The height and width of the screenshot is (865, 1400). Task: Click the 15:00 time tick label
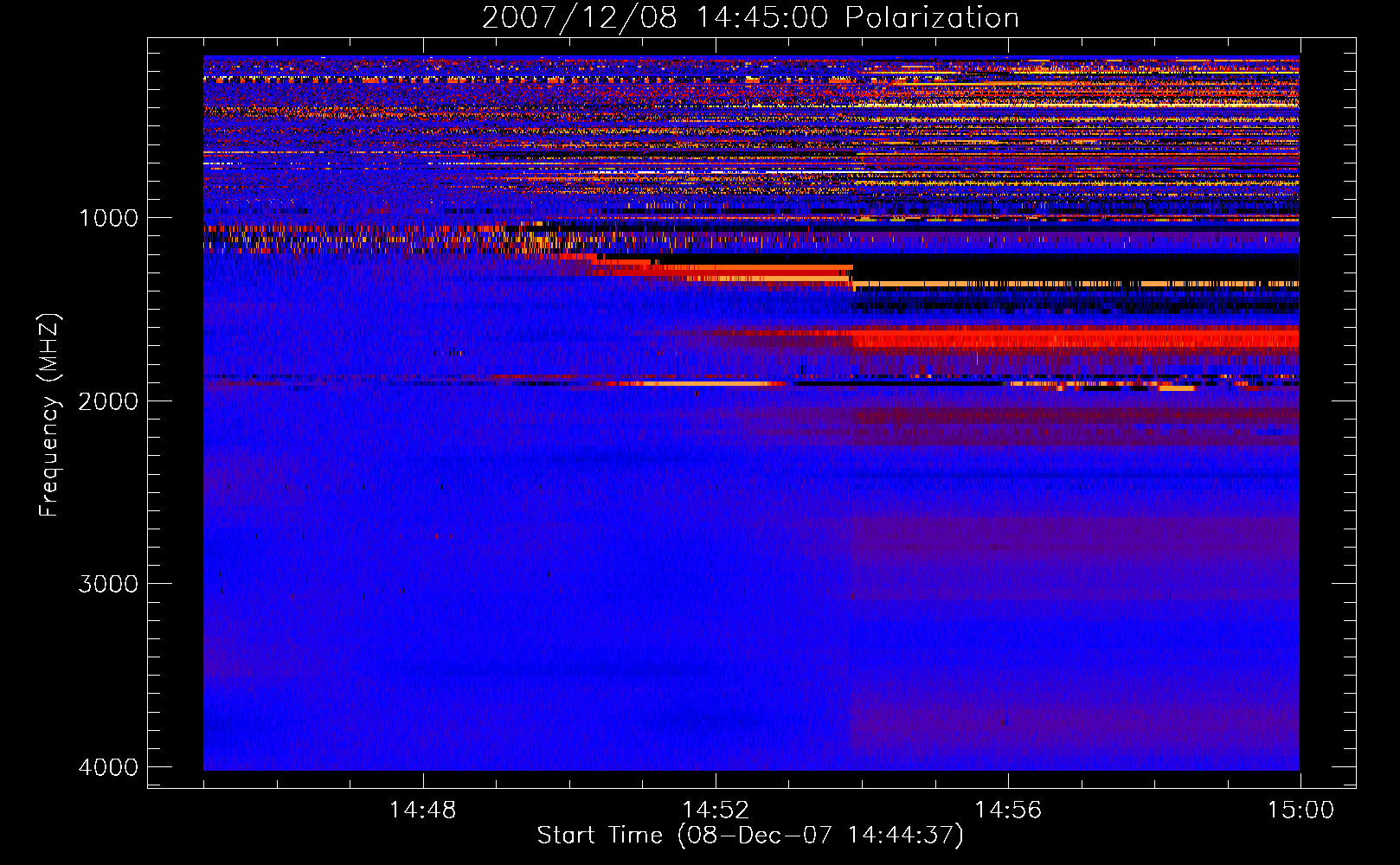point(1300,811)
